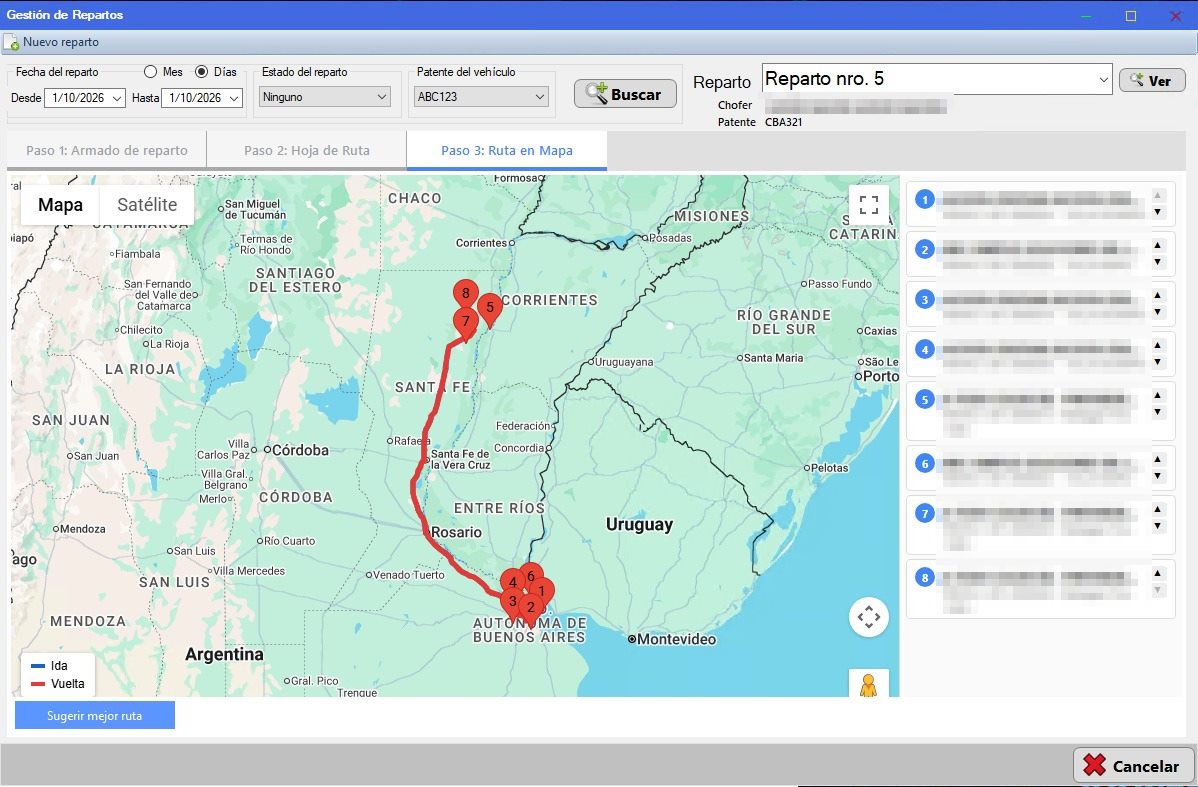Viewport: 1198px width, 787px height.
Task: Click map marker number 6
Action: point(530,575)
